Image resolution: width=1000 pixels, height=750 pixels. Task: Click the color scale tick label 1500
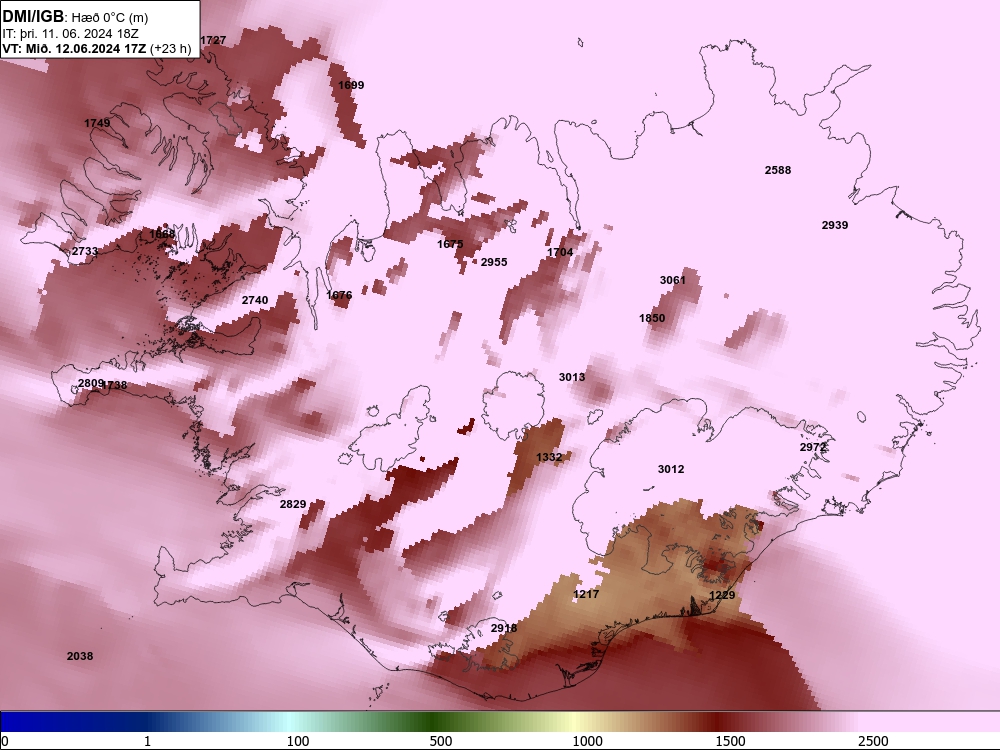coord(730,741)
